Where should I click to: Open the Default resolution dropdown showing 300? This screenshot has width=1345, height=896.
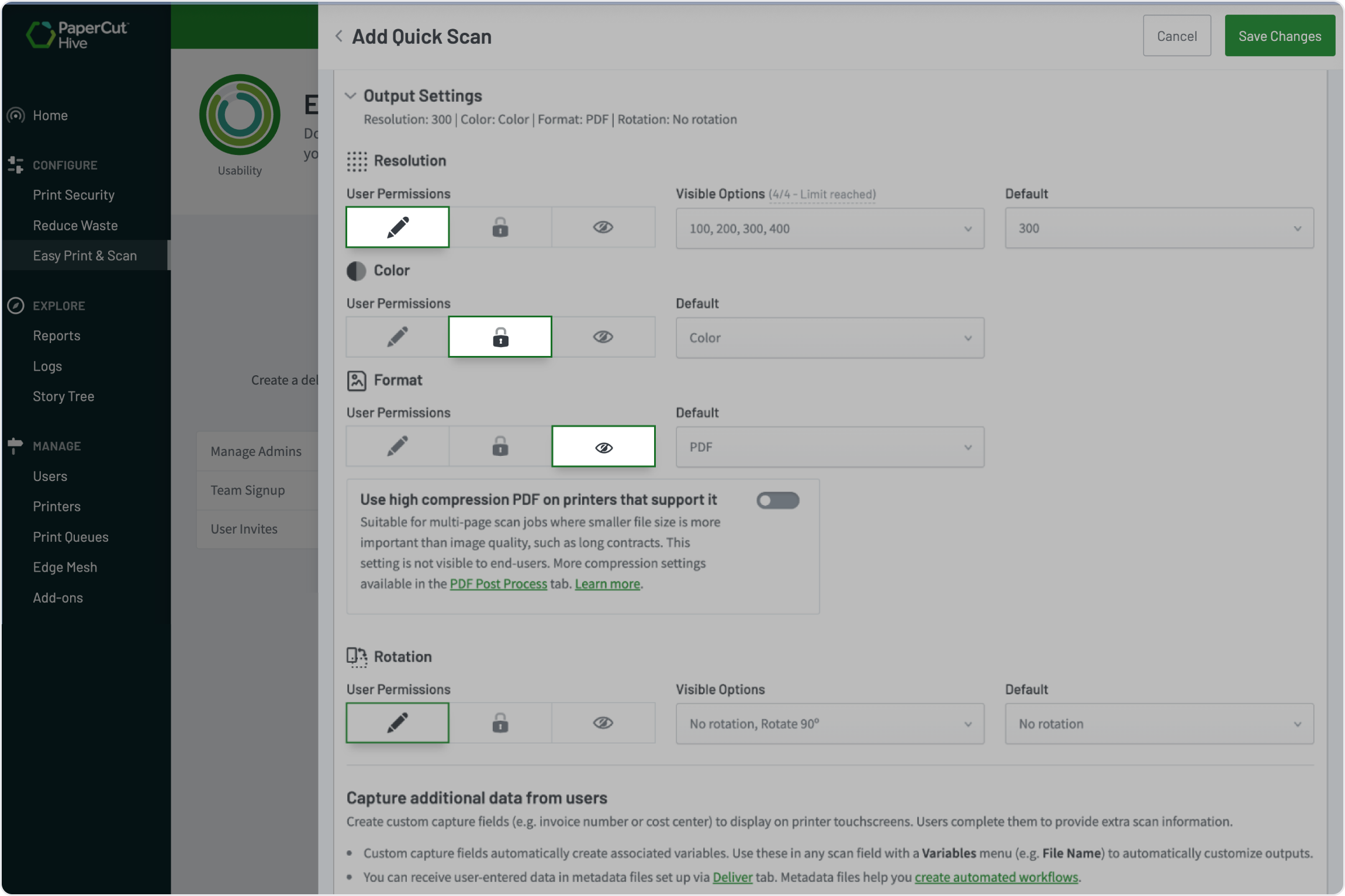[1159, 228]
